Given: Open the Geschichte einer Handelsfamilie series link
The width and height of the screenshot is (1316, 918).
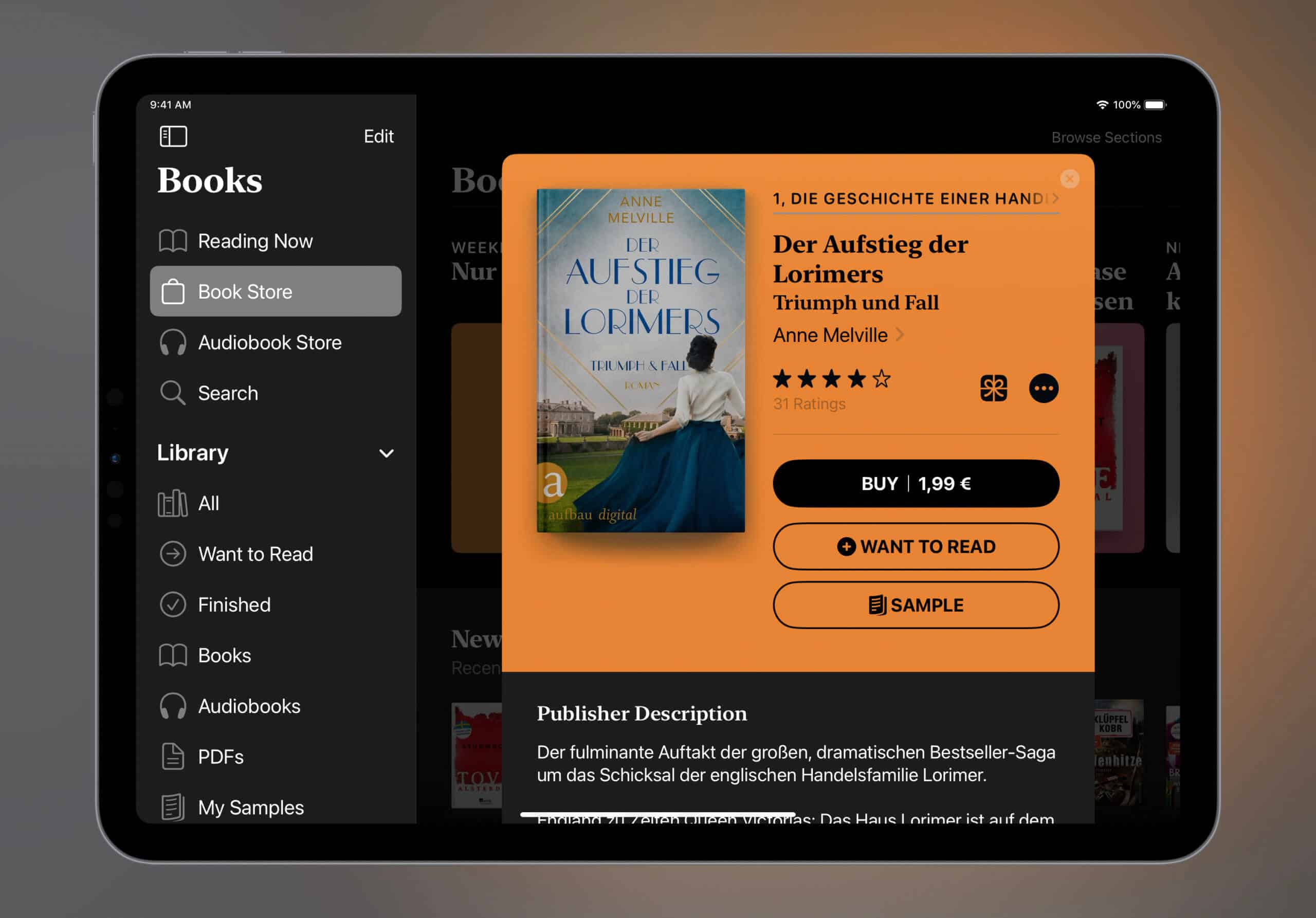Looking at the screenshot, I should click(916, 199).
